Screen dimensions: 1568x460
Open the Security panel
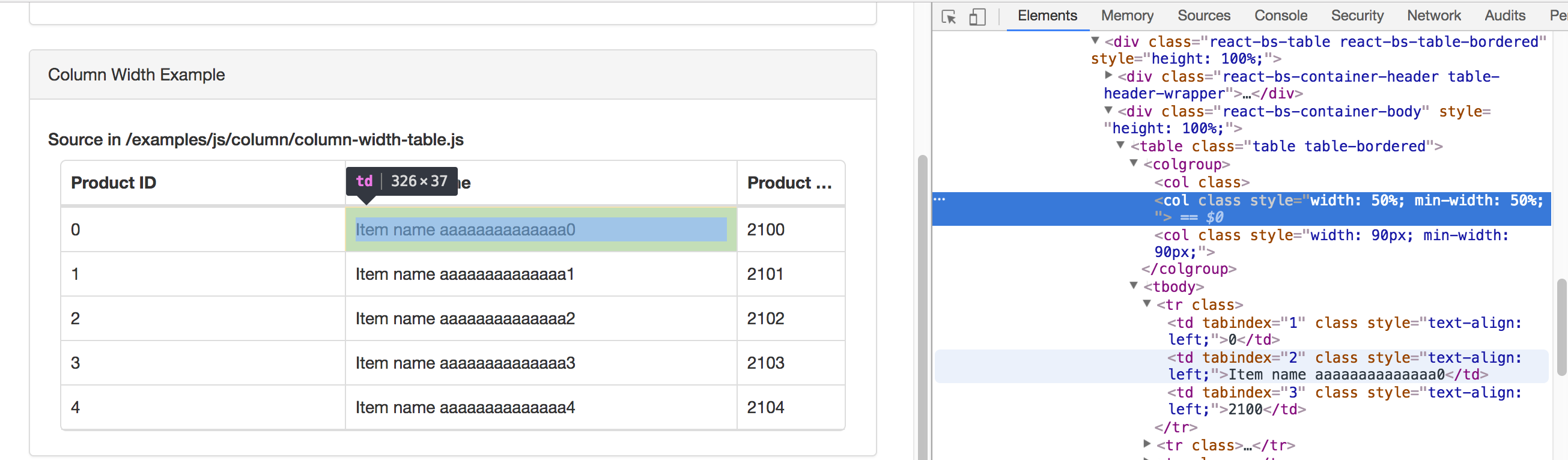1357,15
